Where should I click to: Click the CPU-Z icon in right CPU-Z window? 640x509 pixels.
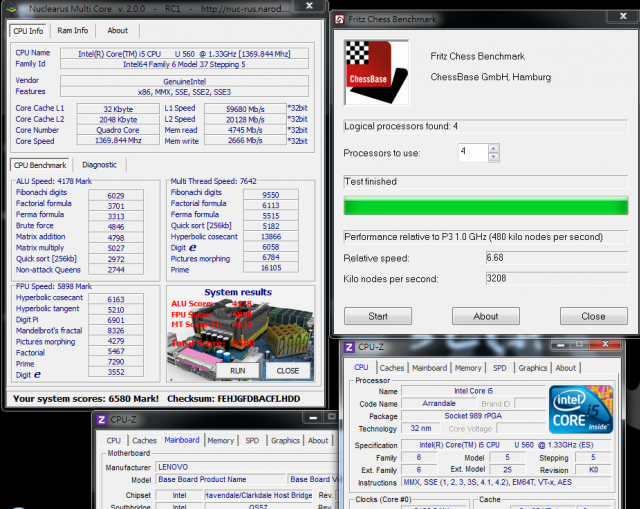click(349, 347)
